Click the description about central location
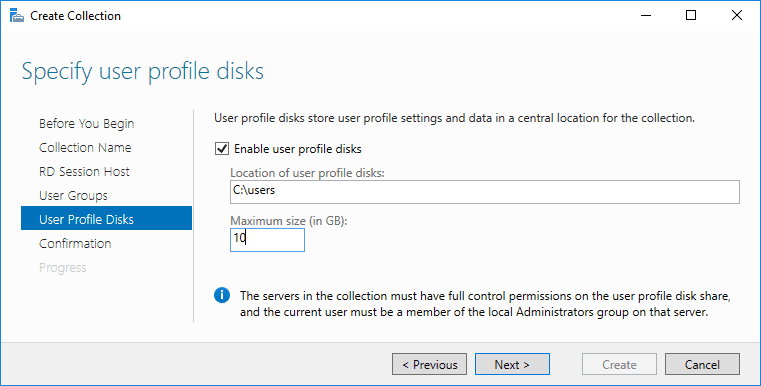The width and height of the screenshot is (761, 386). pos(455,118)
